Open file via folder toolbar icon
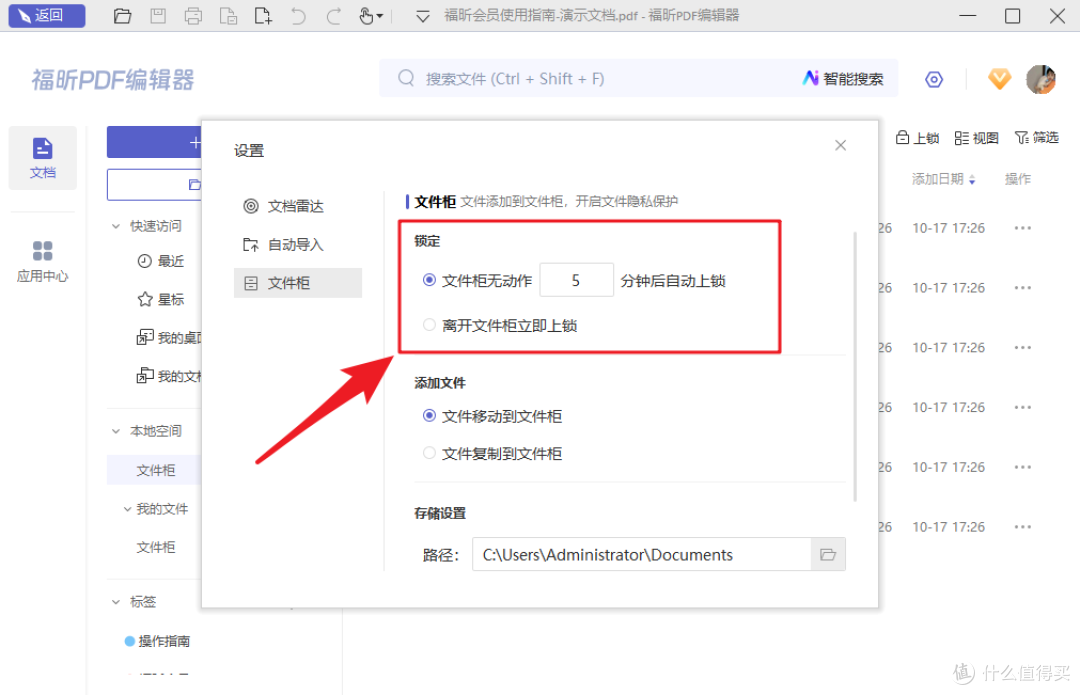The image size is (1080, 695). 122,15
